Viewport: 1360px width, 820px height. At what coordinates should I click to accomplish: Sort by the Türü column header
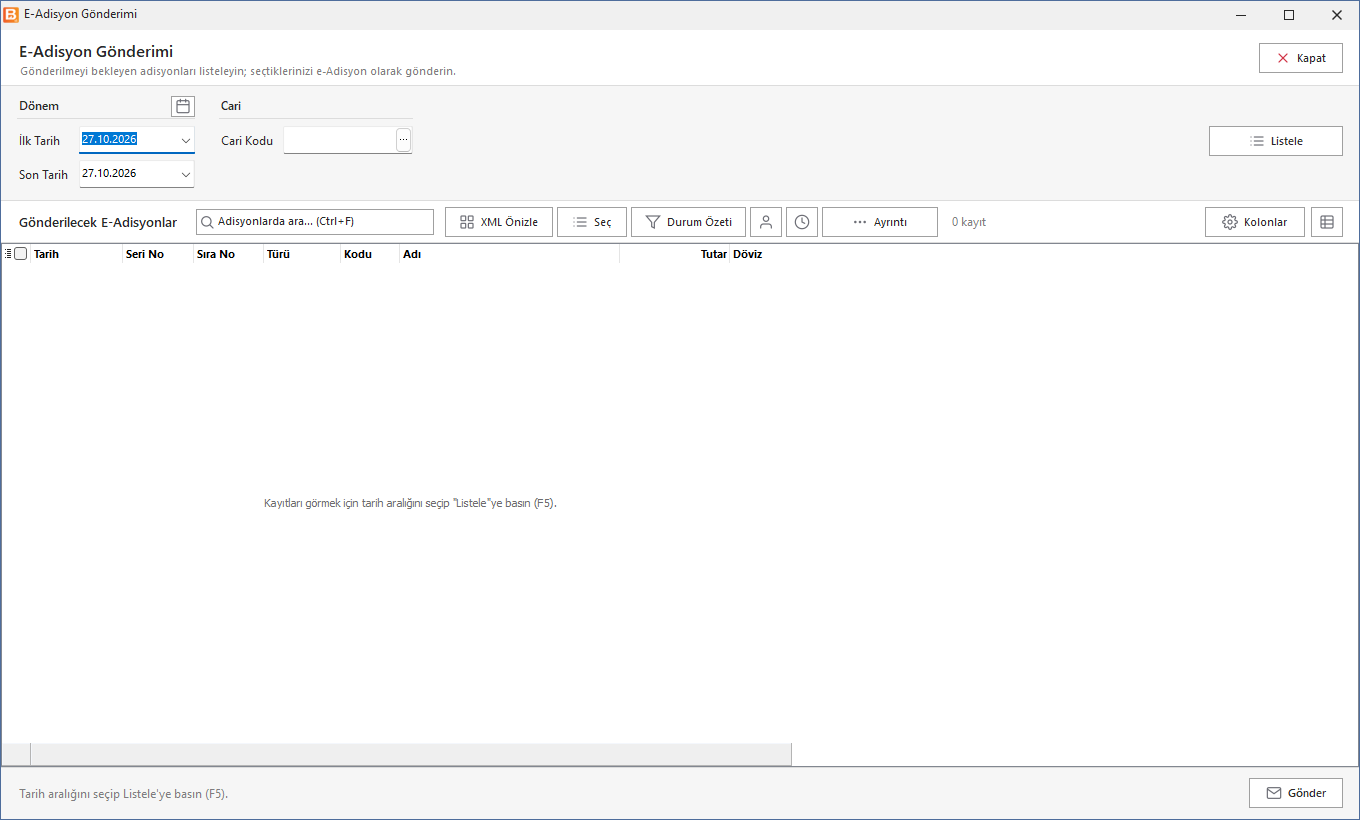pyautogui.click(x=302, y=254)
